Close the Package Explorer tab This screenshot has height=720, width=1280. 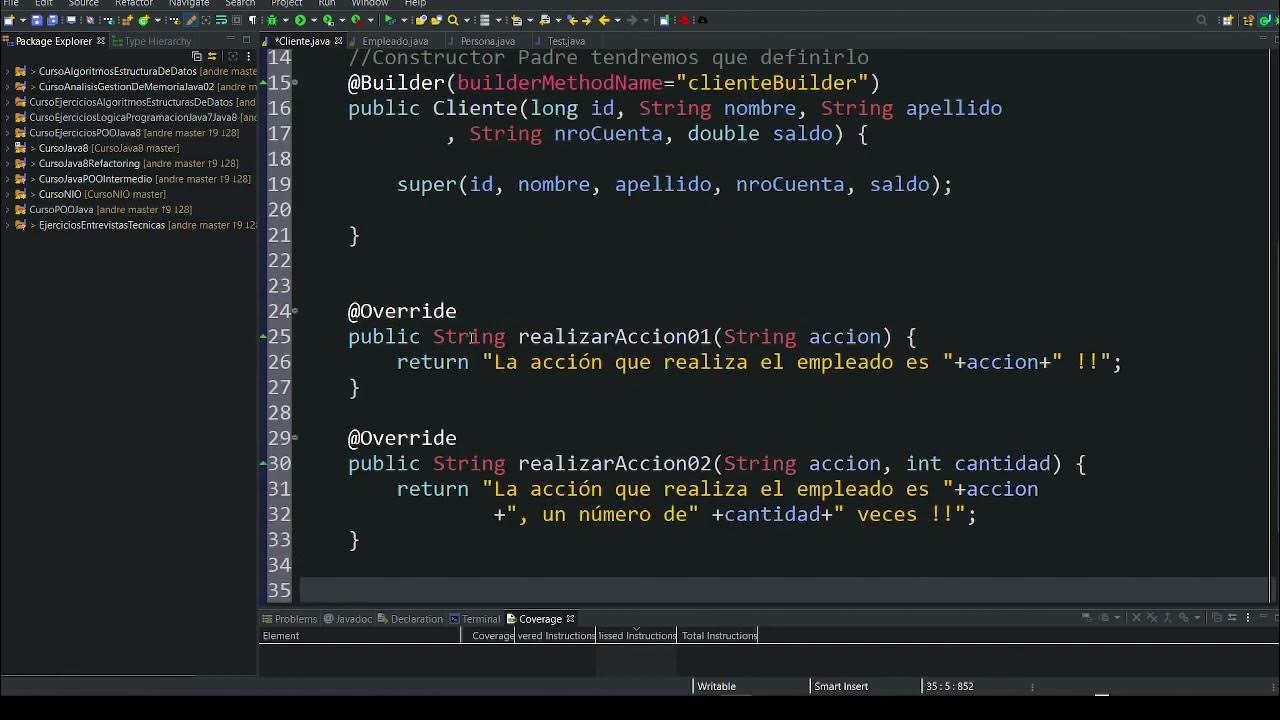point(101,41)
